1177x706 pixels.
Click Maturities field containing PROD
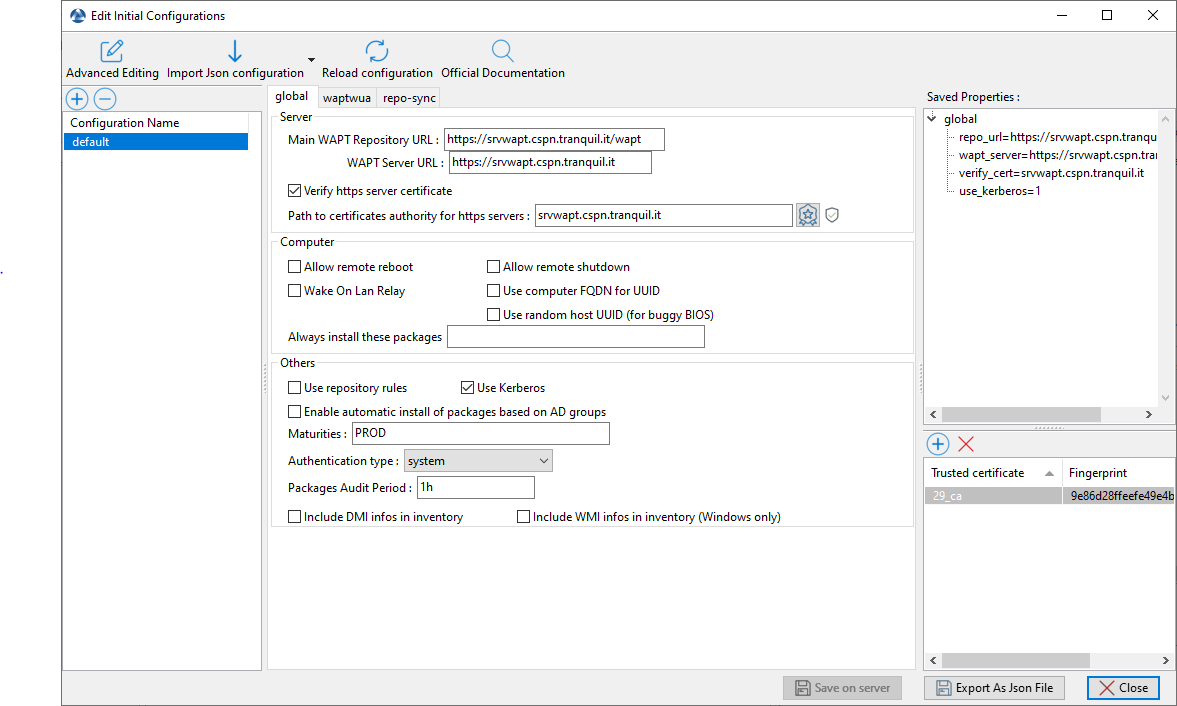click(x=480, y=434)
